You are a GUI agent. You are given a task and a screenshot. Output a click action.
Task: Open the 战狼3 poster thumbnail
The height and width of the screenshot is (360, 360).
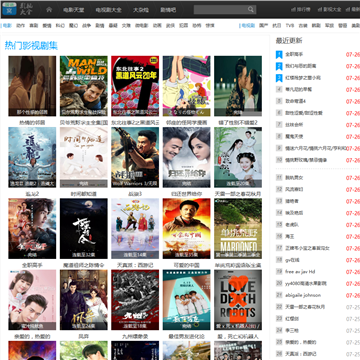pos(135,157)
